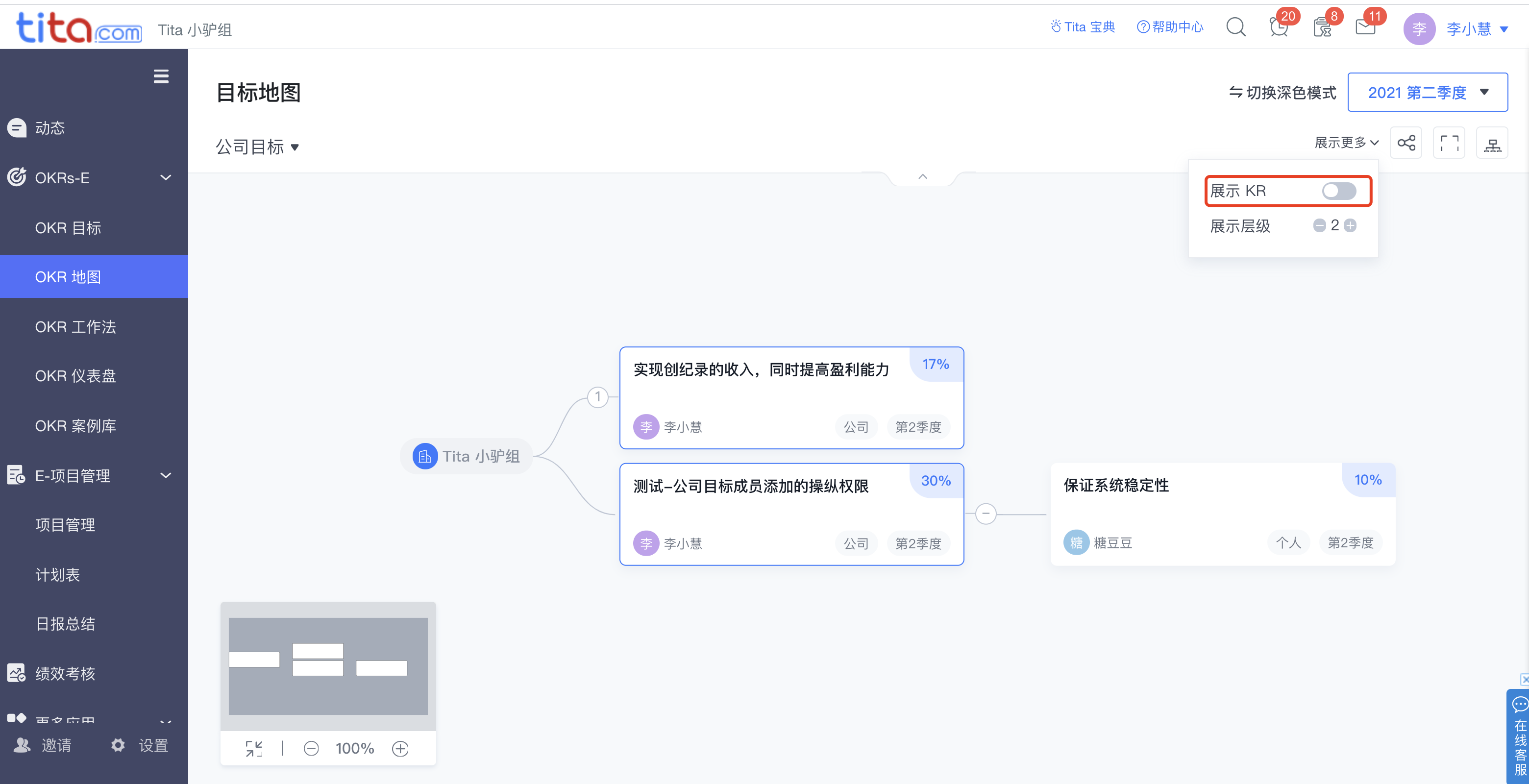Screen dimensions: 1529x784
Task: Enter fullscreen mode icon
Action: tap(1449, 143)
